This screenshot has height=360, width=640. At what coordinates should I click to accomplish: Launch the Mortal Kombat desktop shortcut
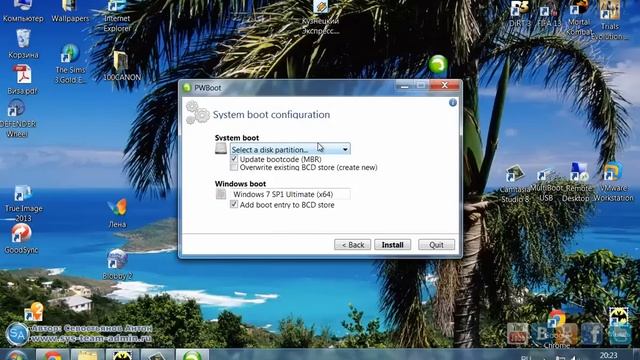tap(580, 17)
